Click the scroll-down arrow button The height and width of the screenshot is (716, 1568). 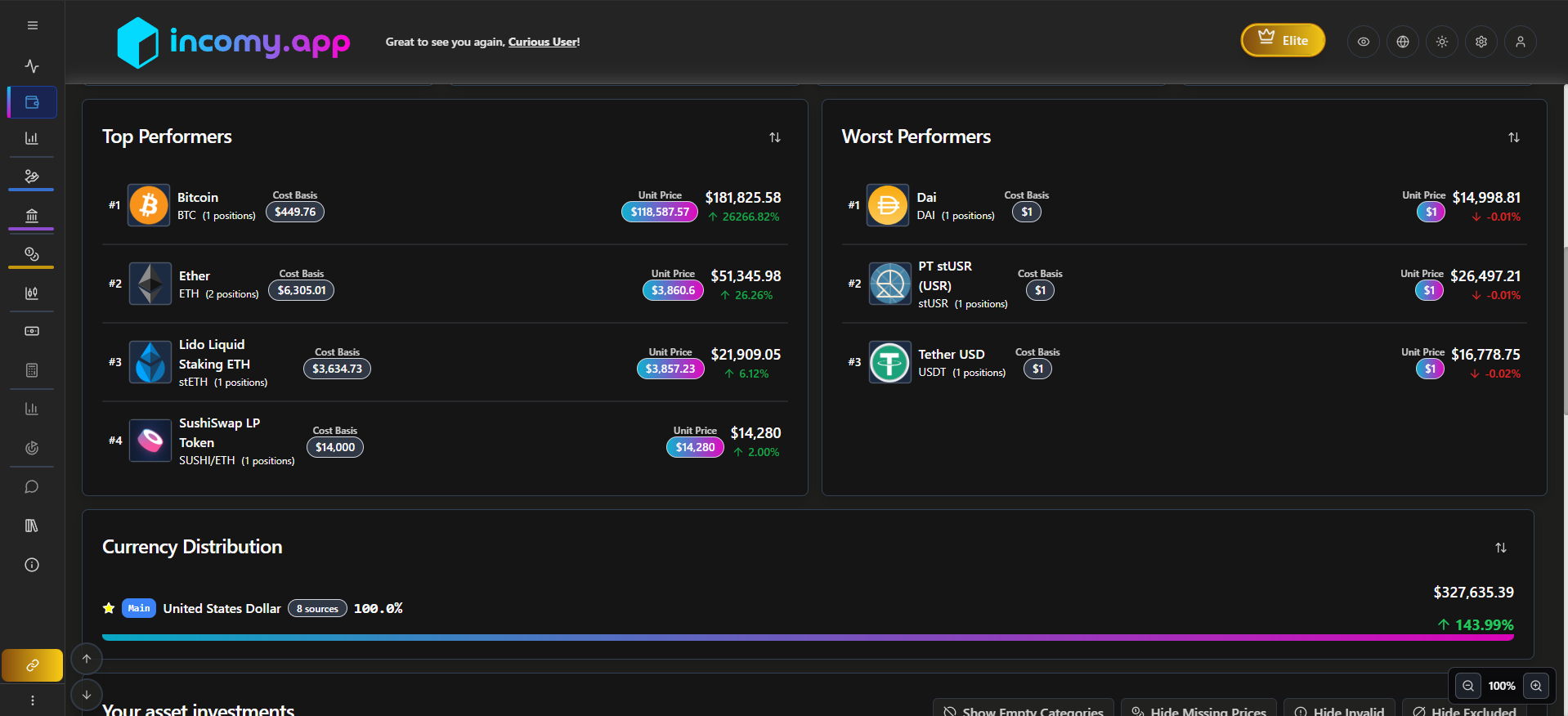87,695
